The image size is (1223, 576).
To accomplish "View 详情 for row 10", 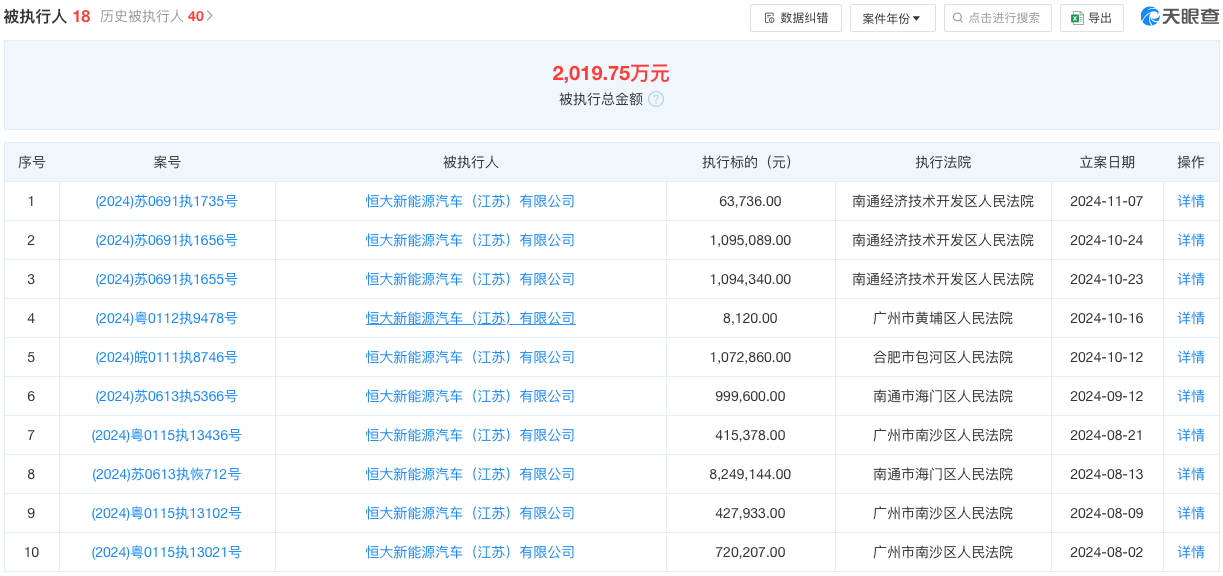I will [1191, 552].
